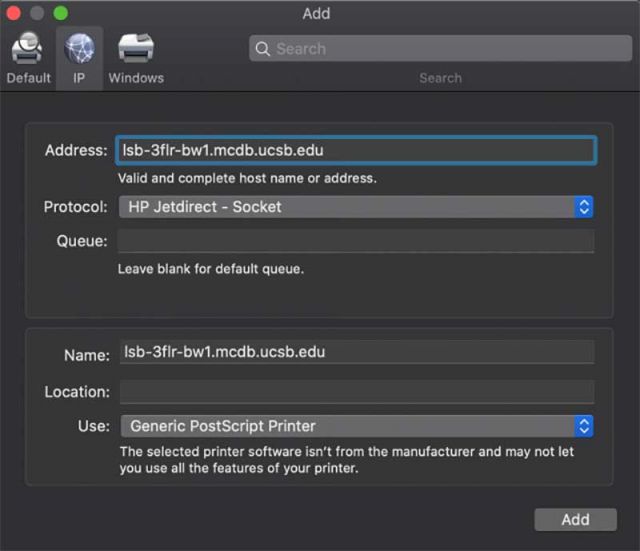Click the green zoom window button

[x=61, y=13]
